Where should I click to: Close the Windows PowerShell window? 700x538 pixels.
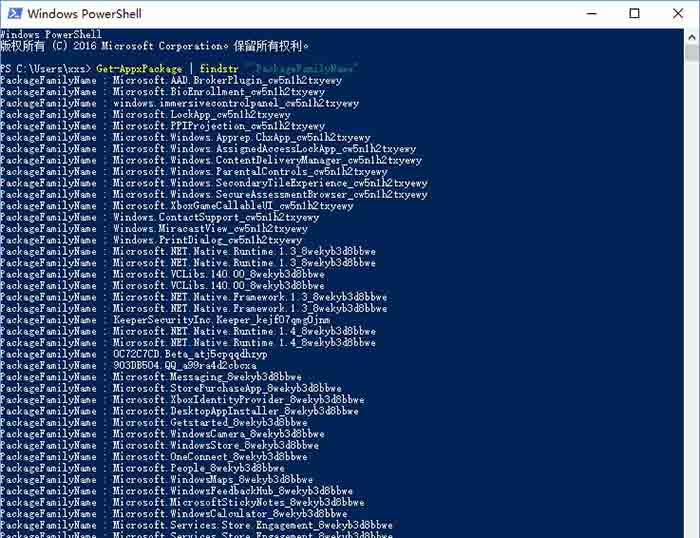coord(678,14)
